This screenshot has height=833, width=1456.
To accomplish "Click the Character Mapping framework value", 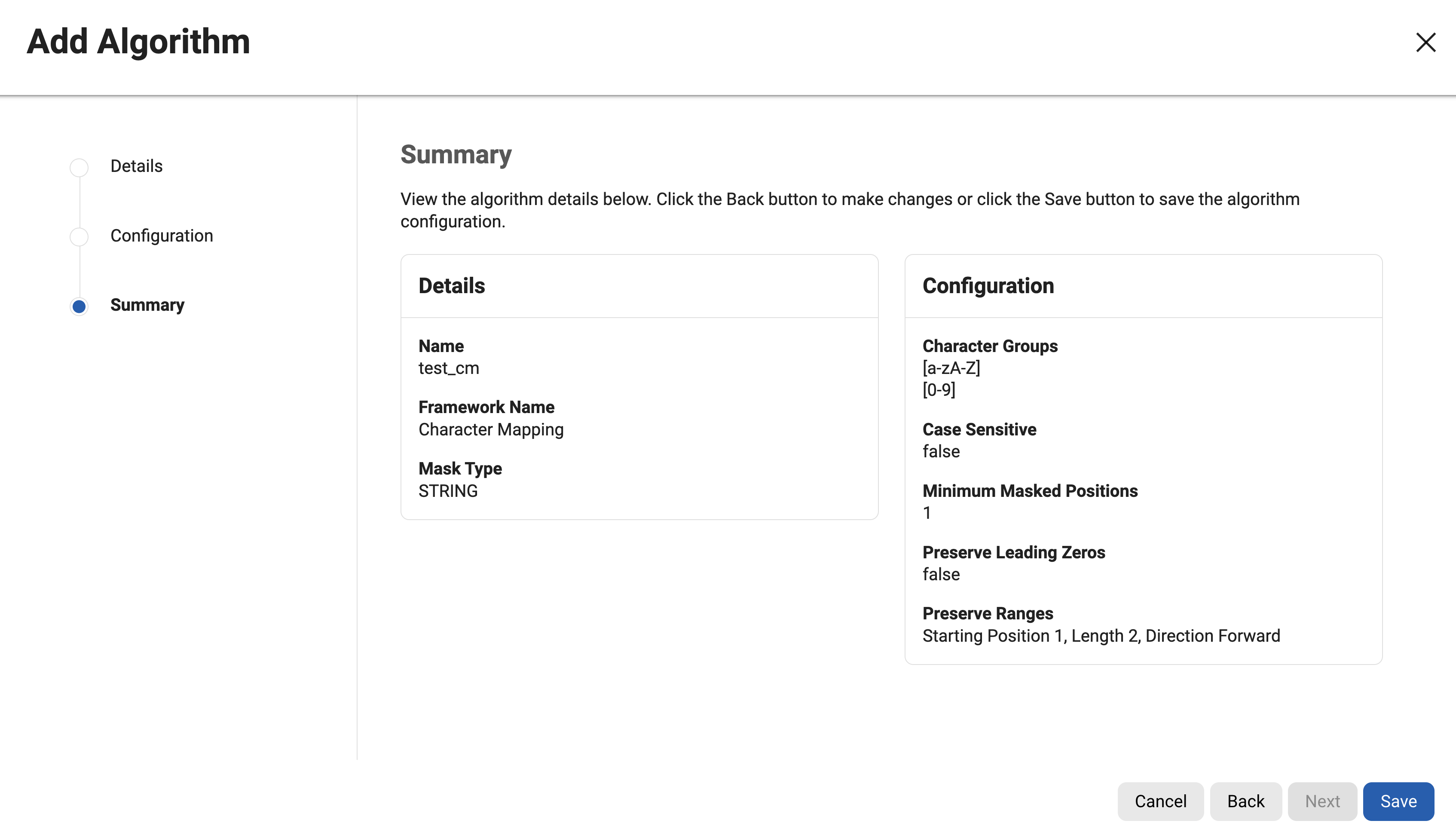I will (x=491, y=429).
